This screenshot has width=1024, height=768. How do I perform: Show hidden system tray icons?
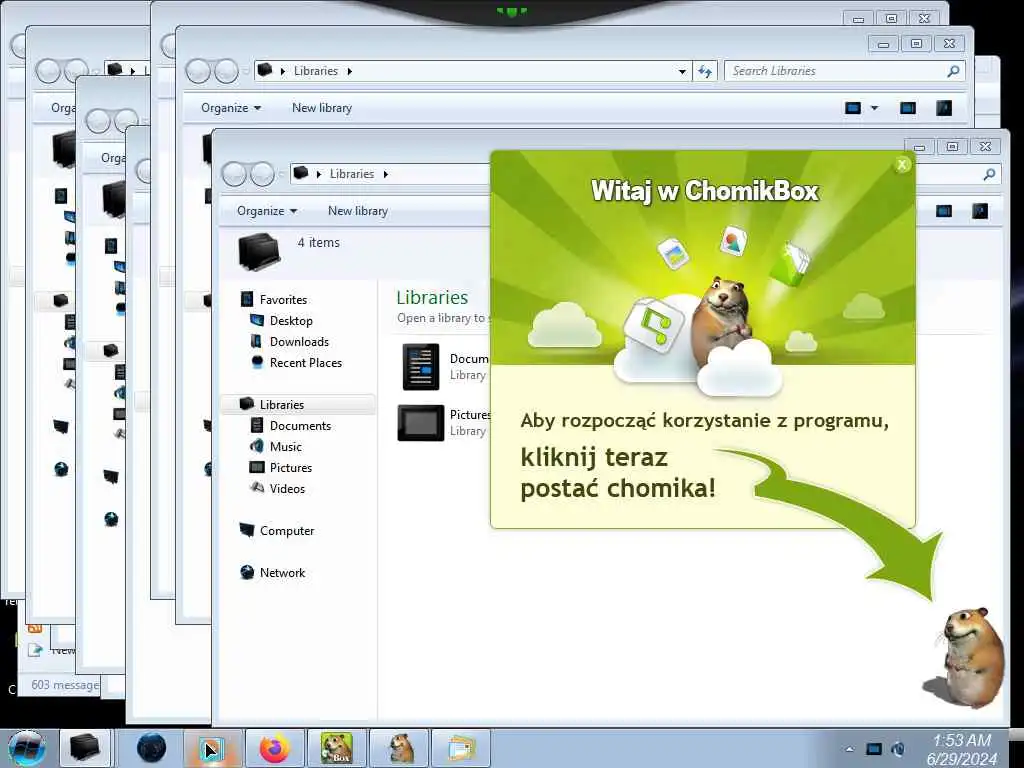(850, 749)
